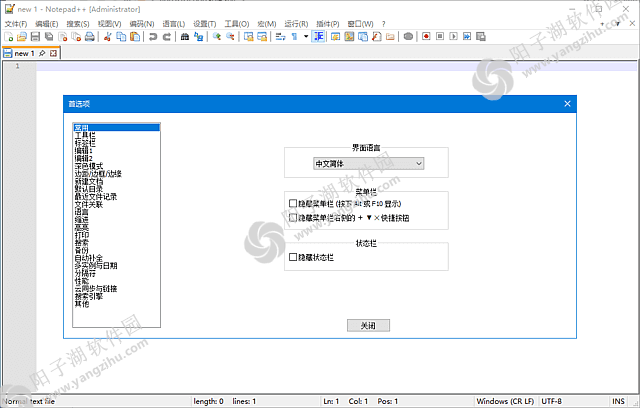Open the 插件(P) menu

click(x=328, y=24)
